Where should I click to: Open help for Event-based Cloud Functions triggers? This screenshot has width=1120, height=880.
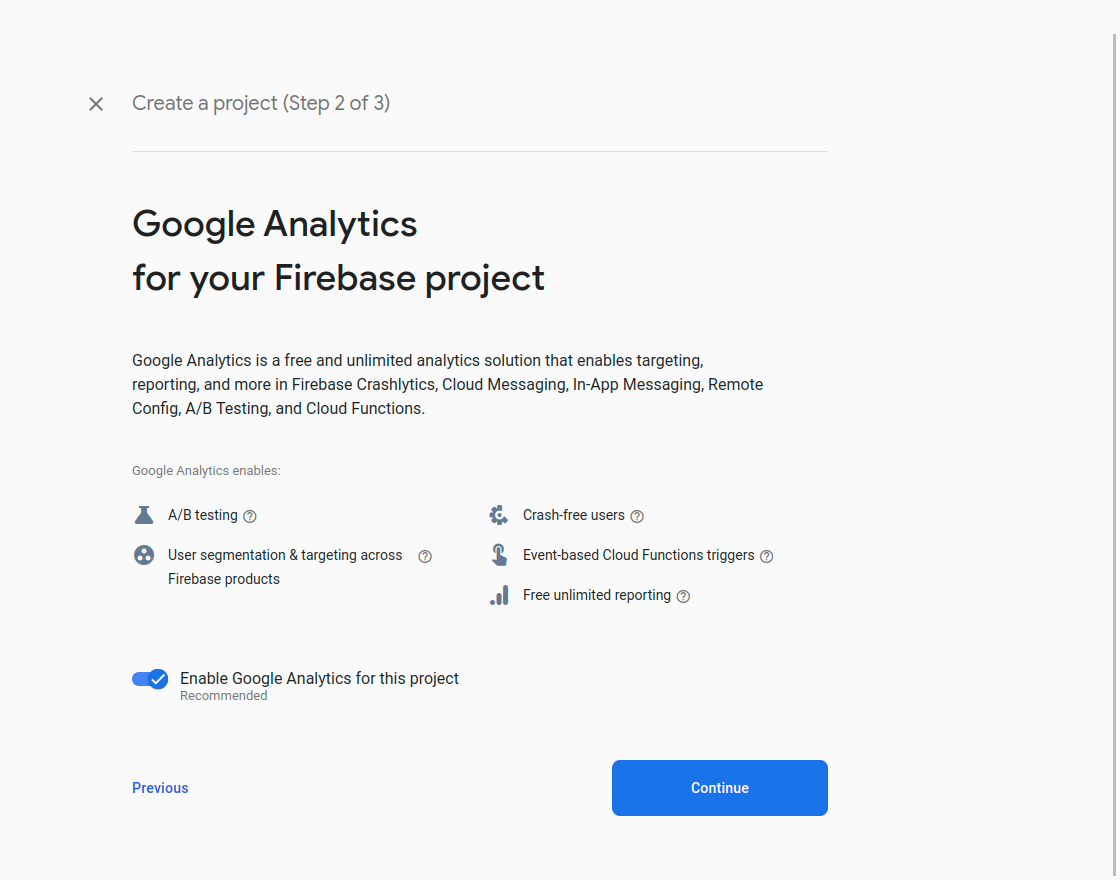click(766, 556)
